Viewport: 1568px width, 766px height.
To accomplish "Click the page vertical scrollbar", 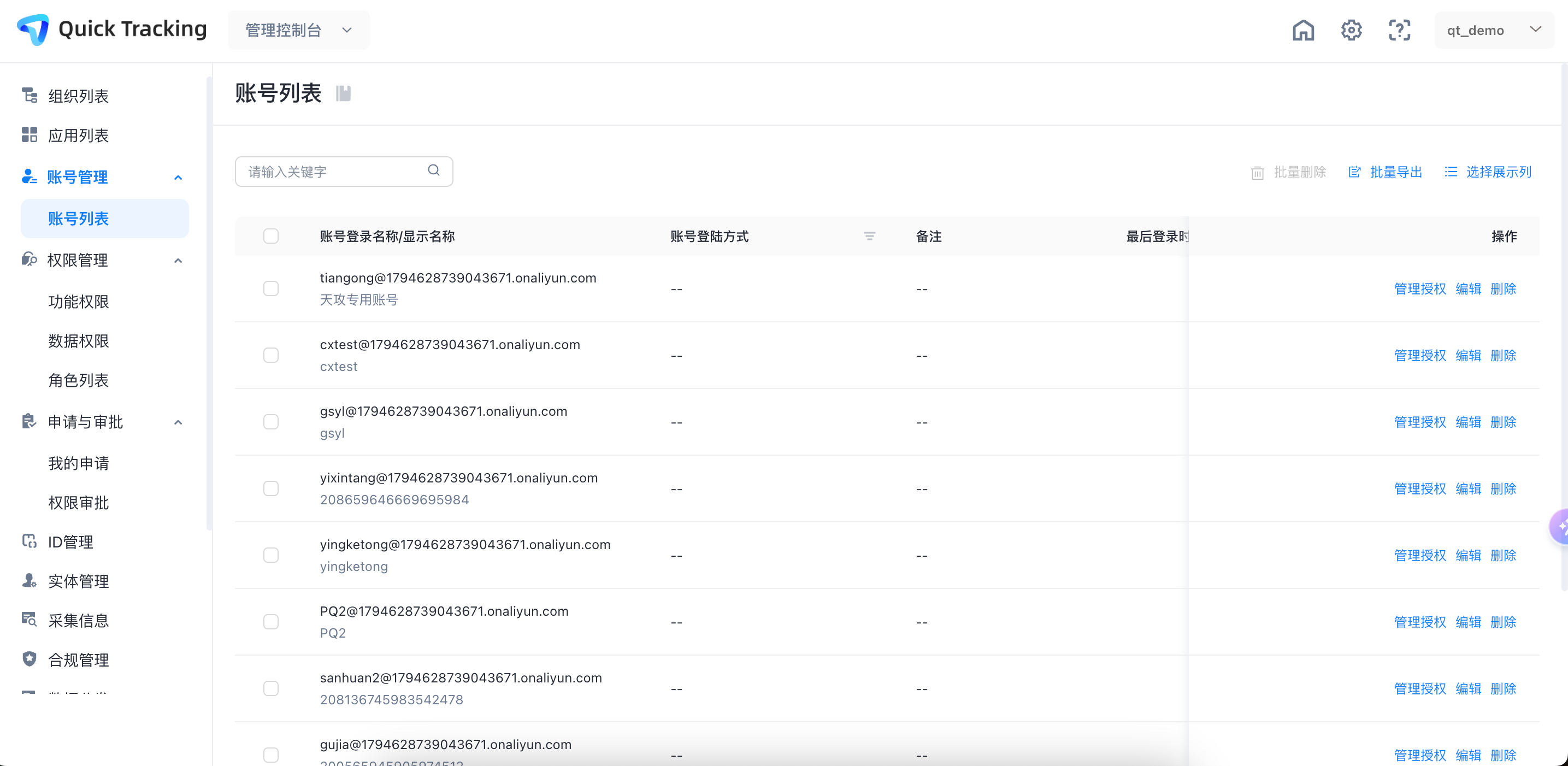I will click(1564, 329).
